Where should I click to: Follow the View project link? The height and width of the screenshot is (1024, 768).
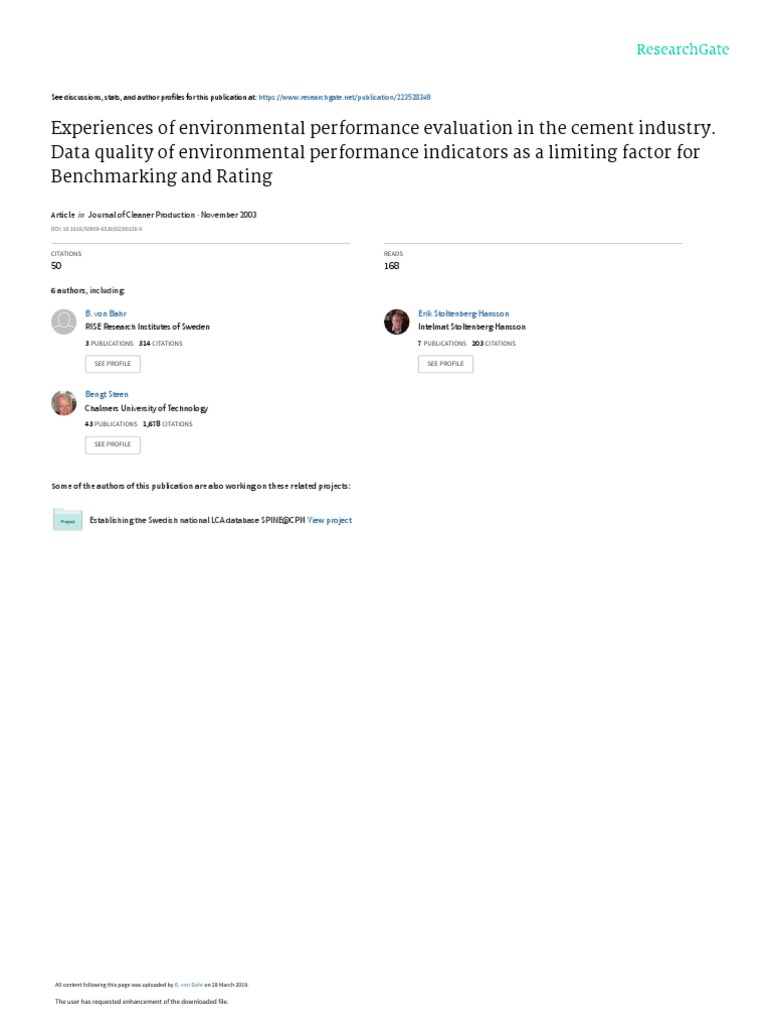pyautogui.click(x=330, y=520)
